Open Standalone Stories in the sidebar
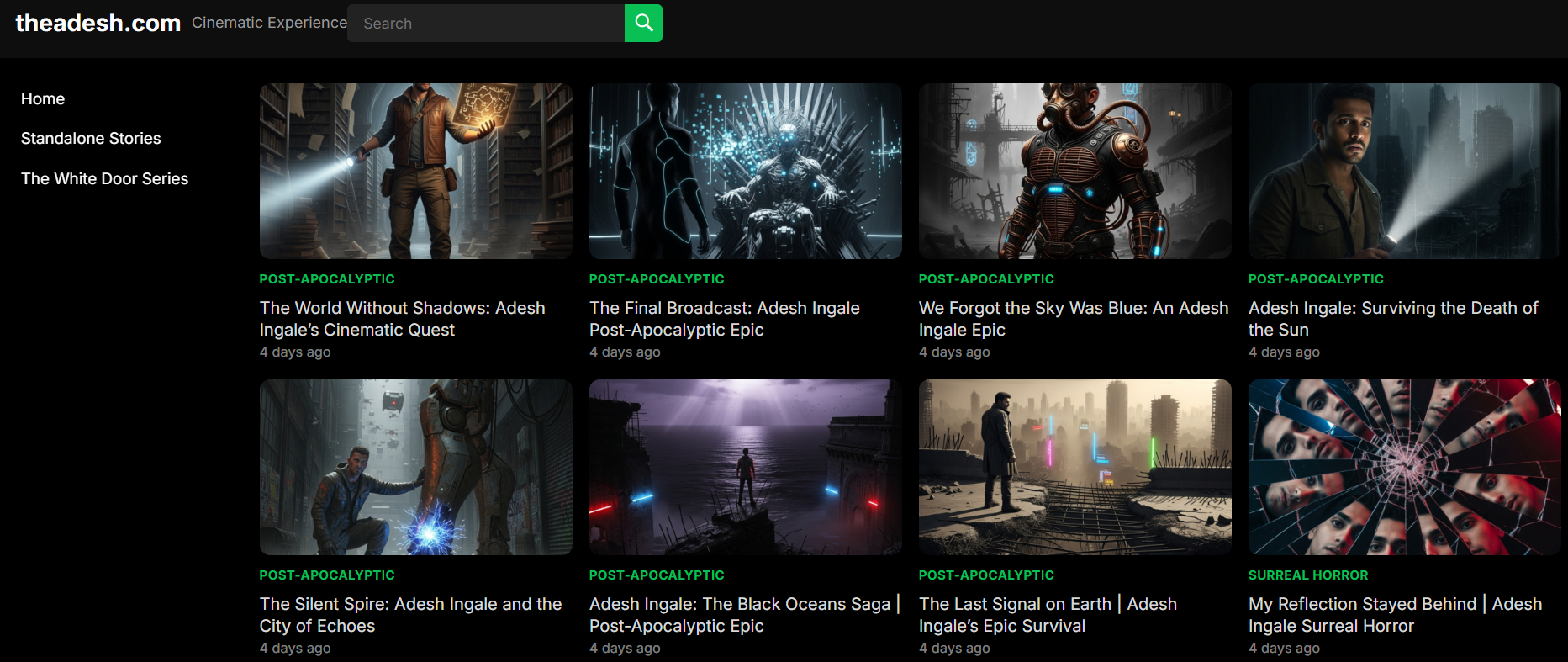1568x662 pixels. 91,138
